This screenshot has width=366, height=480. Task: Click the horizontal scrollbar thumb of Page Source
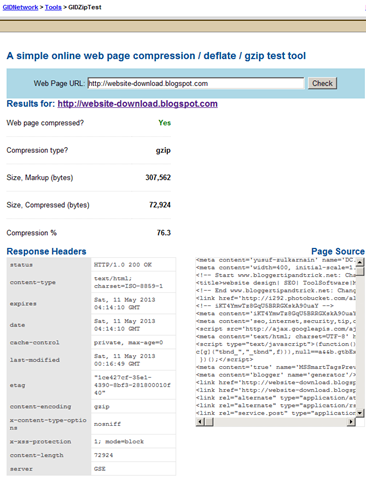209,422
